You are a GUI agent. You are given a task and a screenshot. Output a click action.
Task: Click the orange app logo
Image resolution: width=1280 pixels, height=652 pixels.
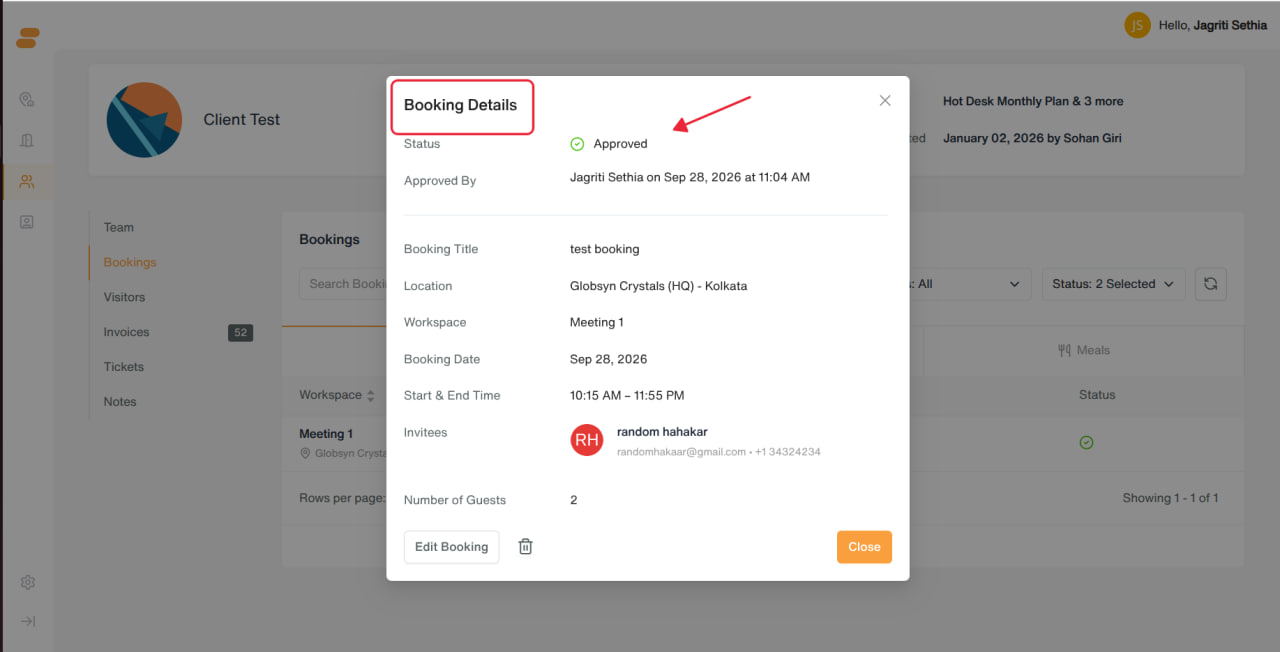coord(28,38)
